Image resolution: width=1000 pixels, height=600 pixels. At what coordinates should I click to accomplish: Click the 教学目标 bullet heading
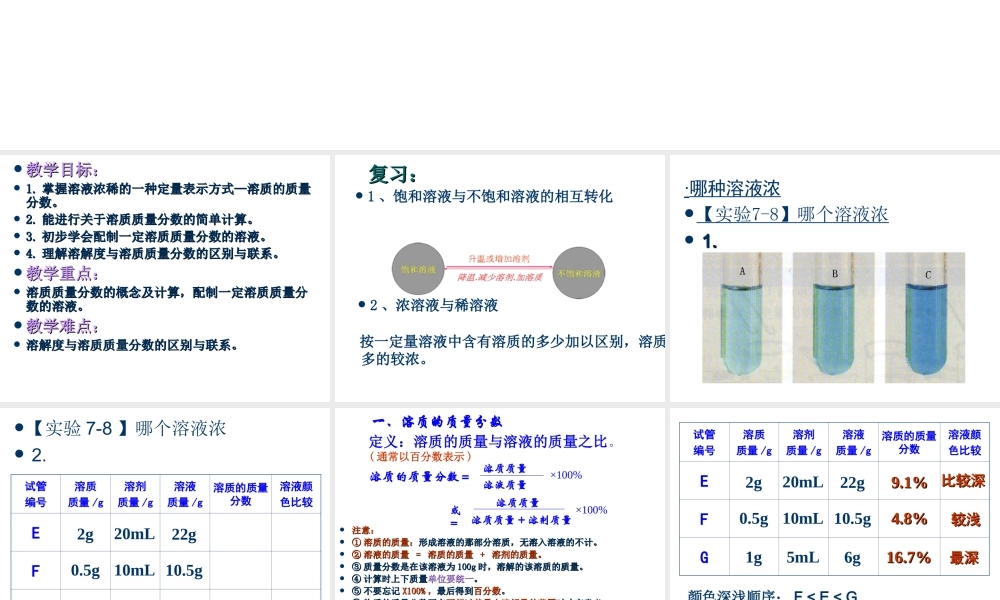click(61, 170)
